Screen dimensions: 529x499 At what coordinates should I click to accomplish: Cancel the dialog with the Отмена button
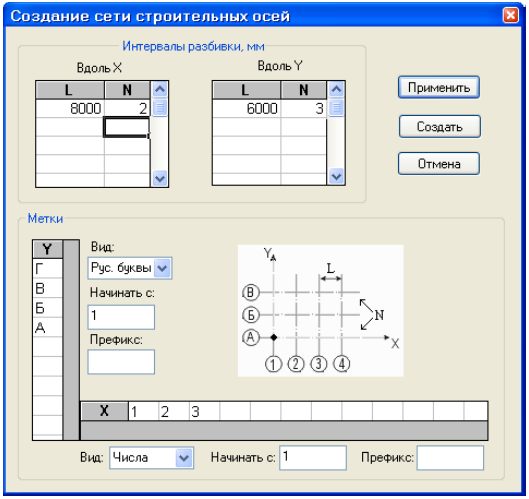tap(439, 164)
